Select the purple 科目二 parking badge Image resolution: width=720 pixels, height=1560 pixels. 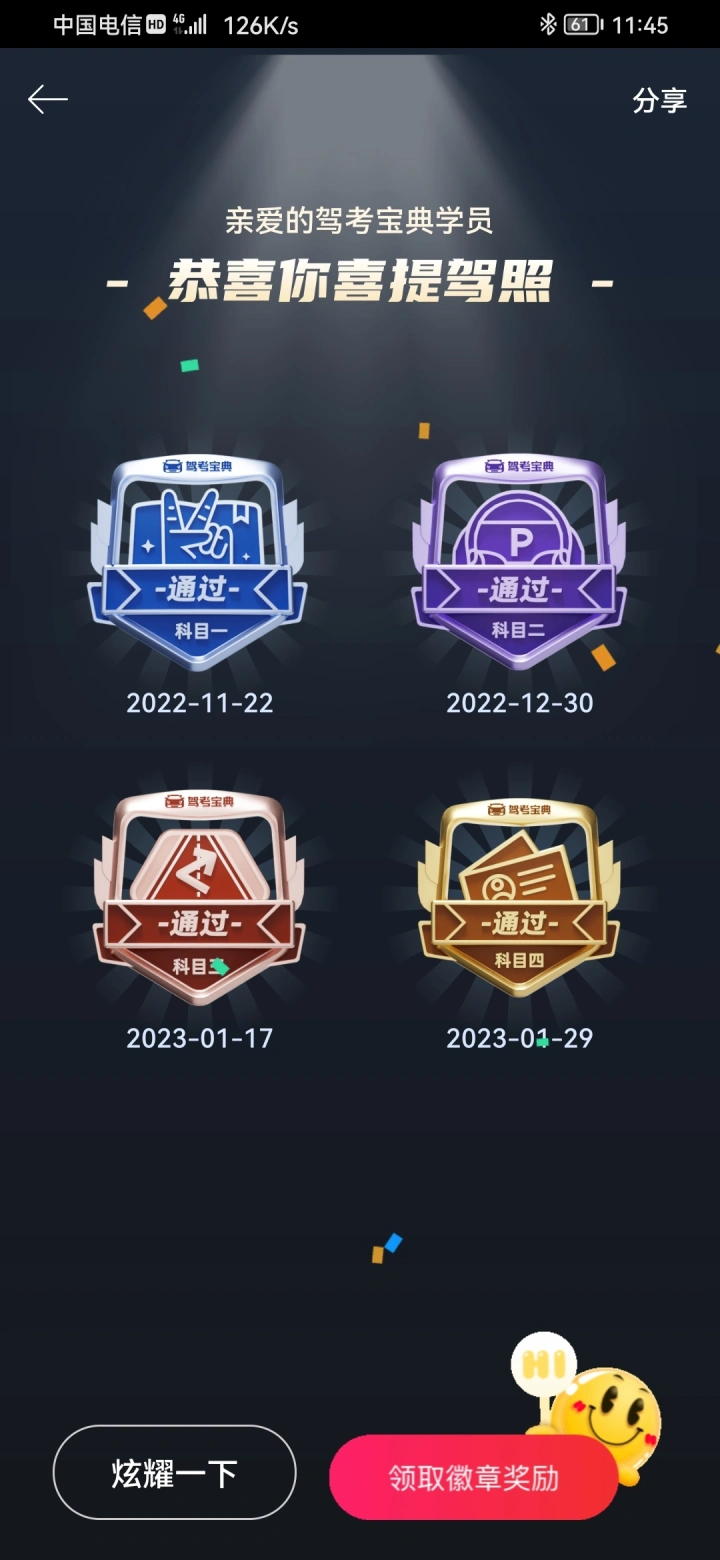[x=520, y=562]
